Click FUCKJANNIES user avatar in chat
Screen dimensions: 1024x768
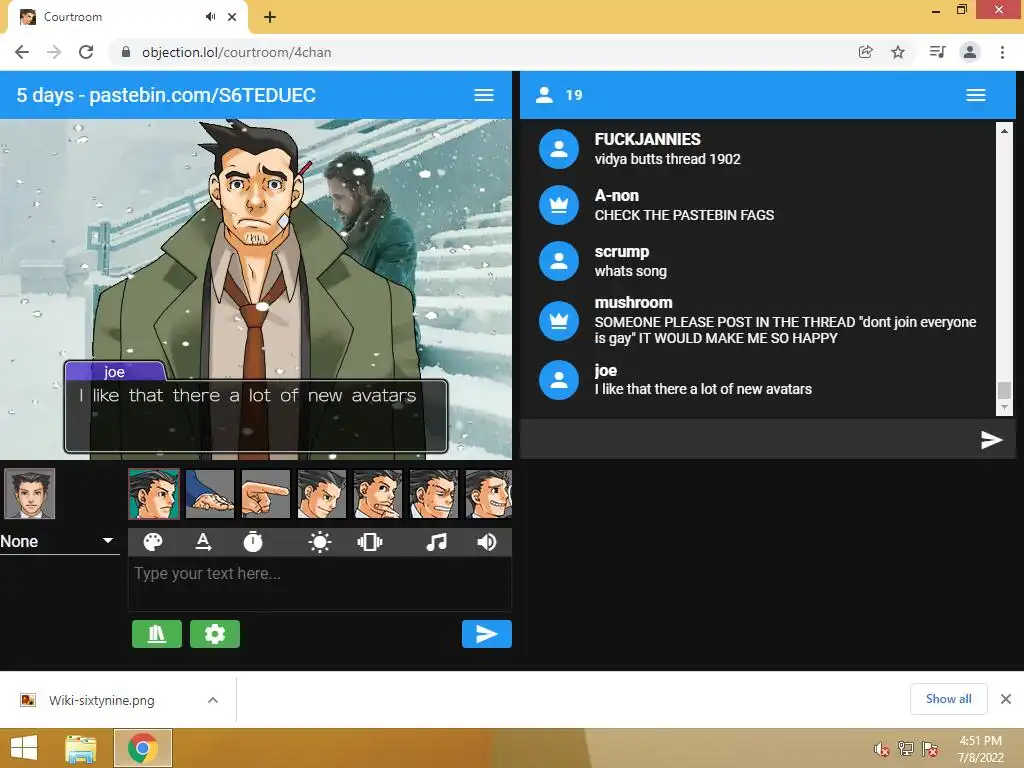tap(559, 150)
